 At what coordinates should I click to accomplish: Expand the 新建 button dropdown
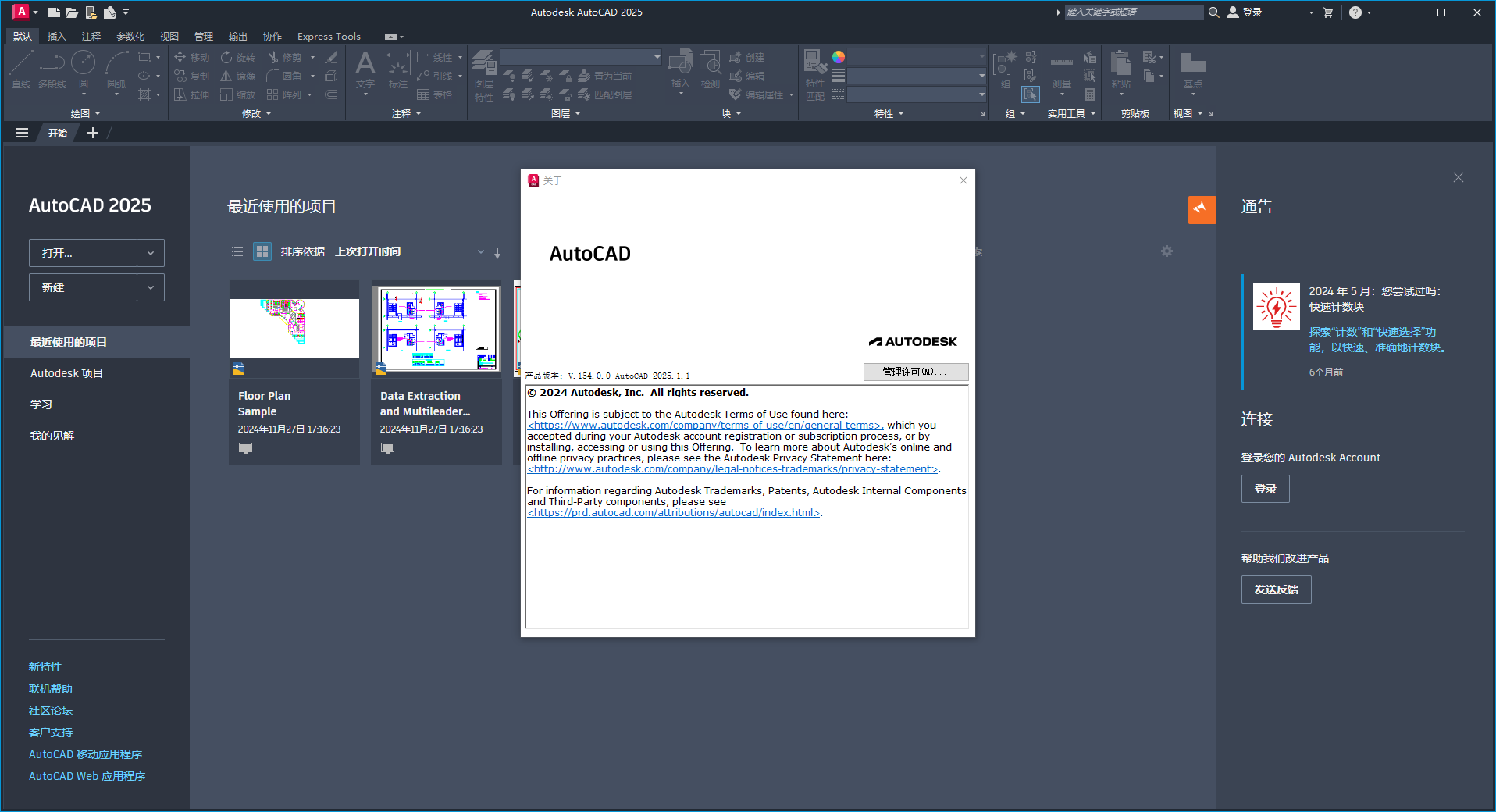(x=150, y=287)
